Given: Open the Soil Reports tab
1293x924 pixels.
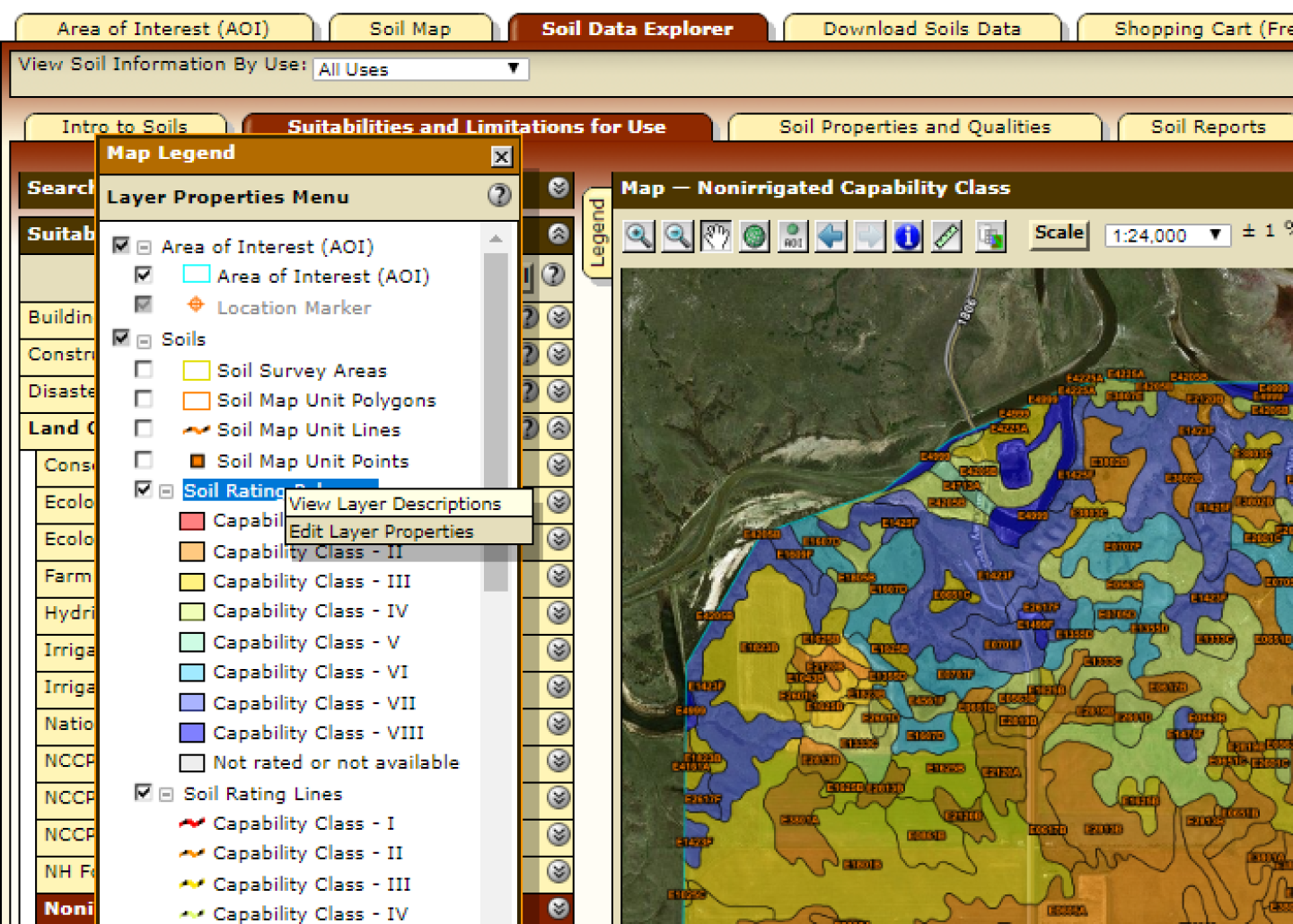Looking at the screenshot, I should (x=1208, y=127).
